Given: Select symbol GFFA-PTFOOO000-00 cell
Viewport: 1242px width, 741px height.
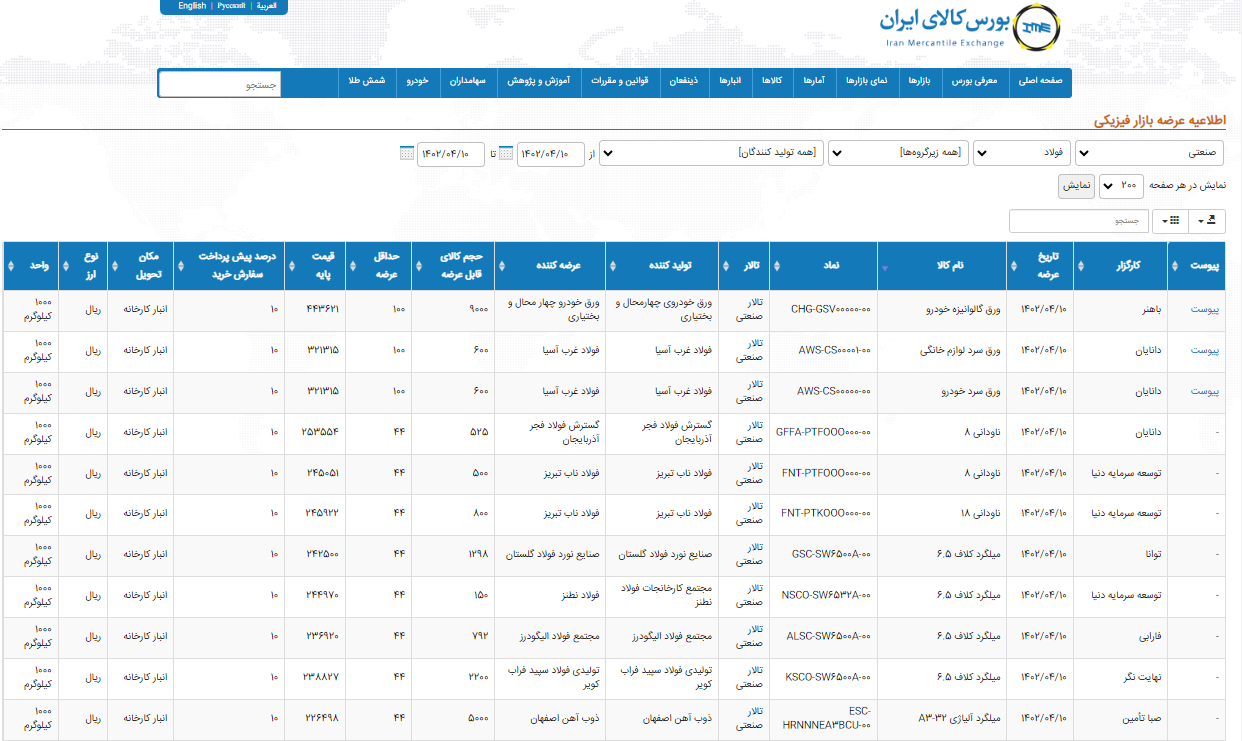Looking at the screenshot, I should pyautogui.click(x=824, y=433).
